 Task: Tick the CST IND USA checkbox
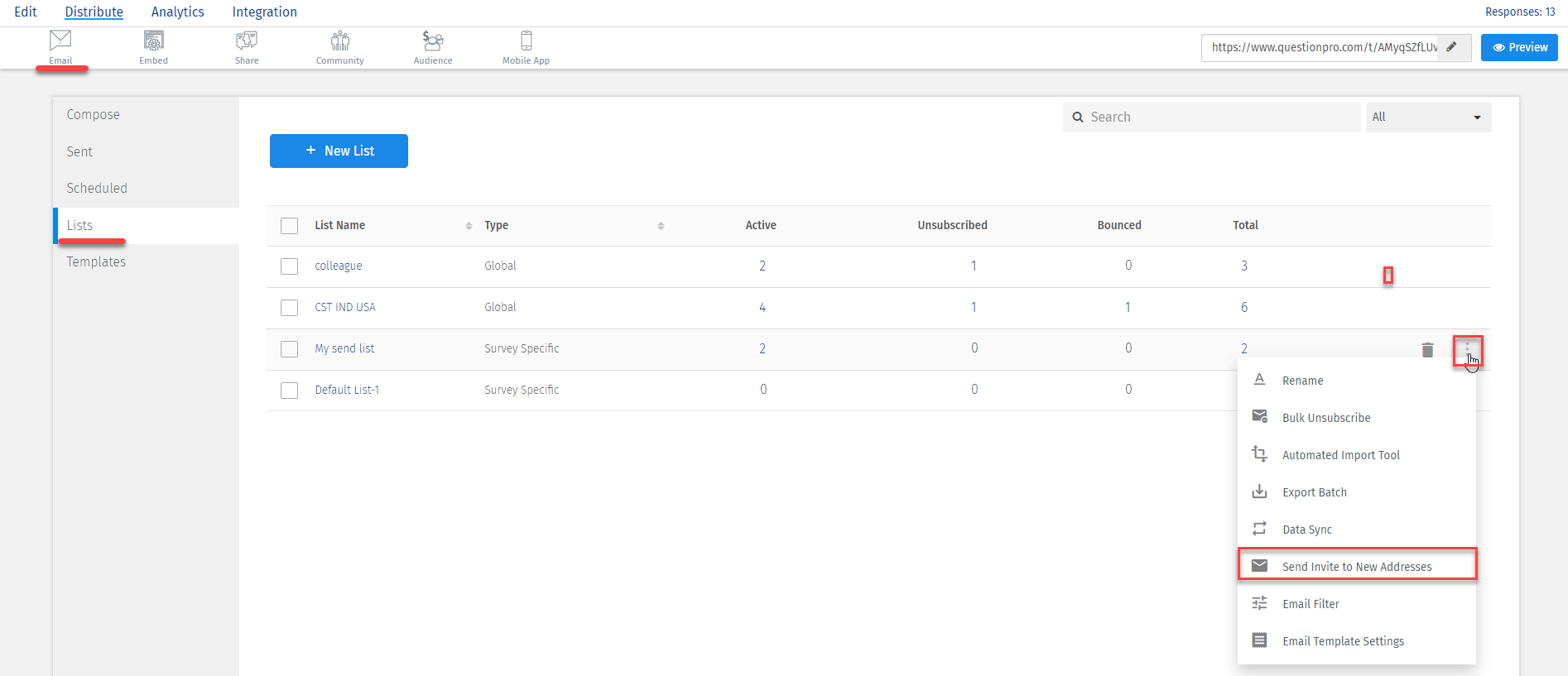tap(289, 308)
